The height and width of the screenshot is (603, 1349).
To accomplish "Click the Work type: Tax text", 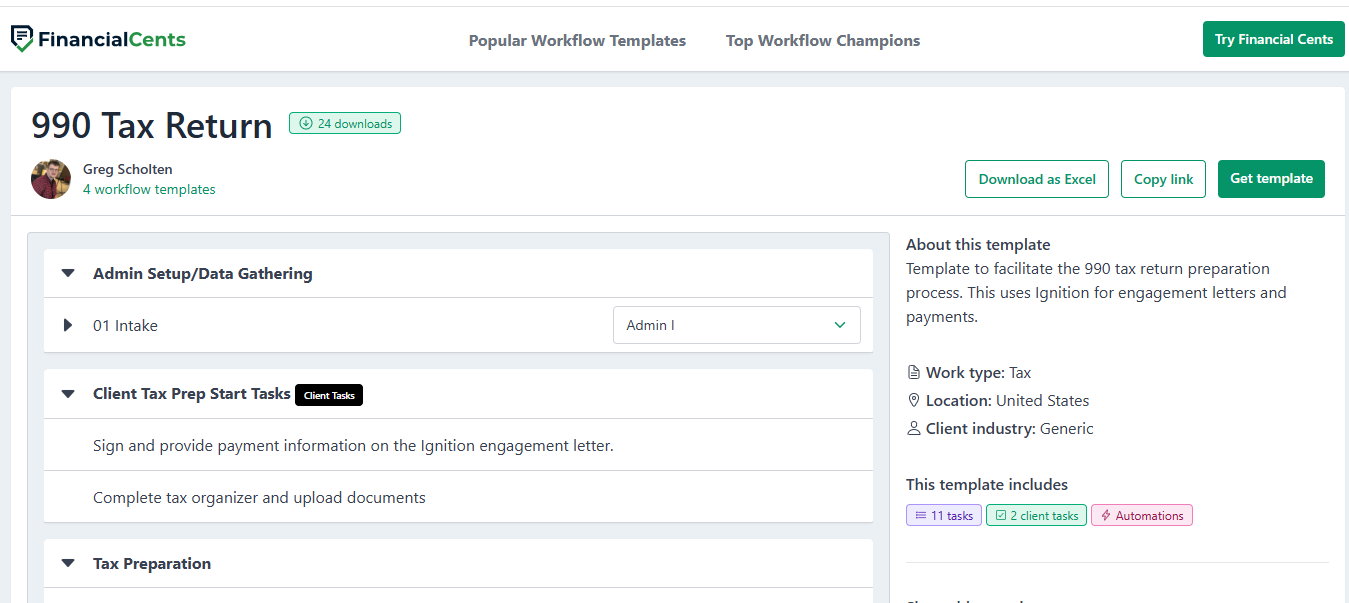I will tap(978, 373).
